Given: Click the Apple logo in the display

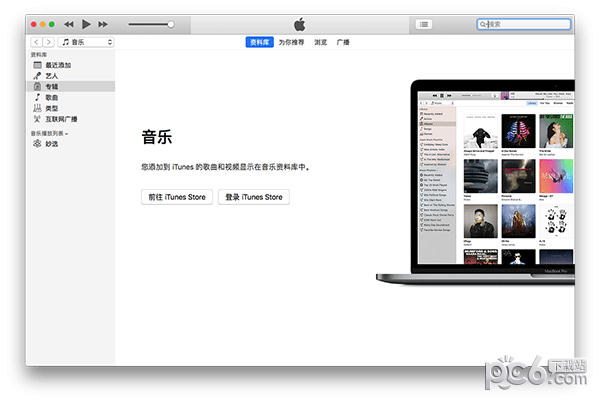Looking at the screenshot, I should (300, 24).
